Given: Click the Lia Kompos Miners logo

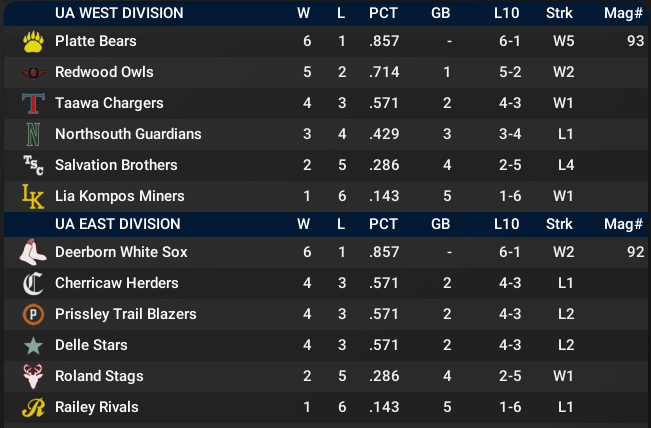Looking at the screenshot, I should pyautogui.click(x=33, y=197).
